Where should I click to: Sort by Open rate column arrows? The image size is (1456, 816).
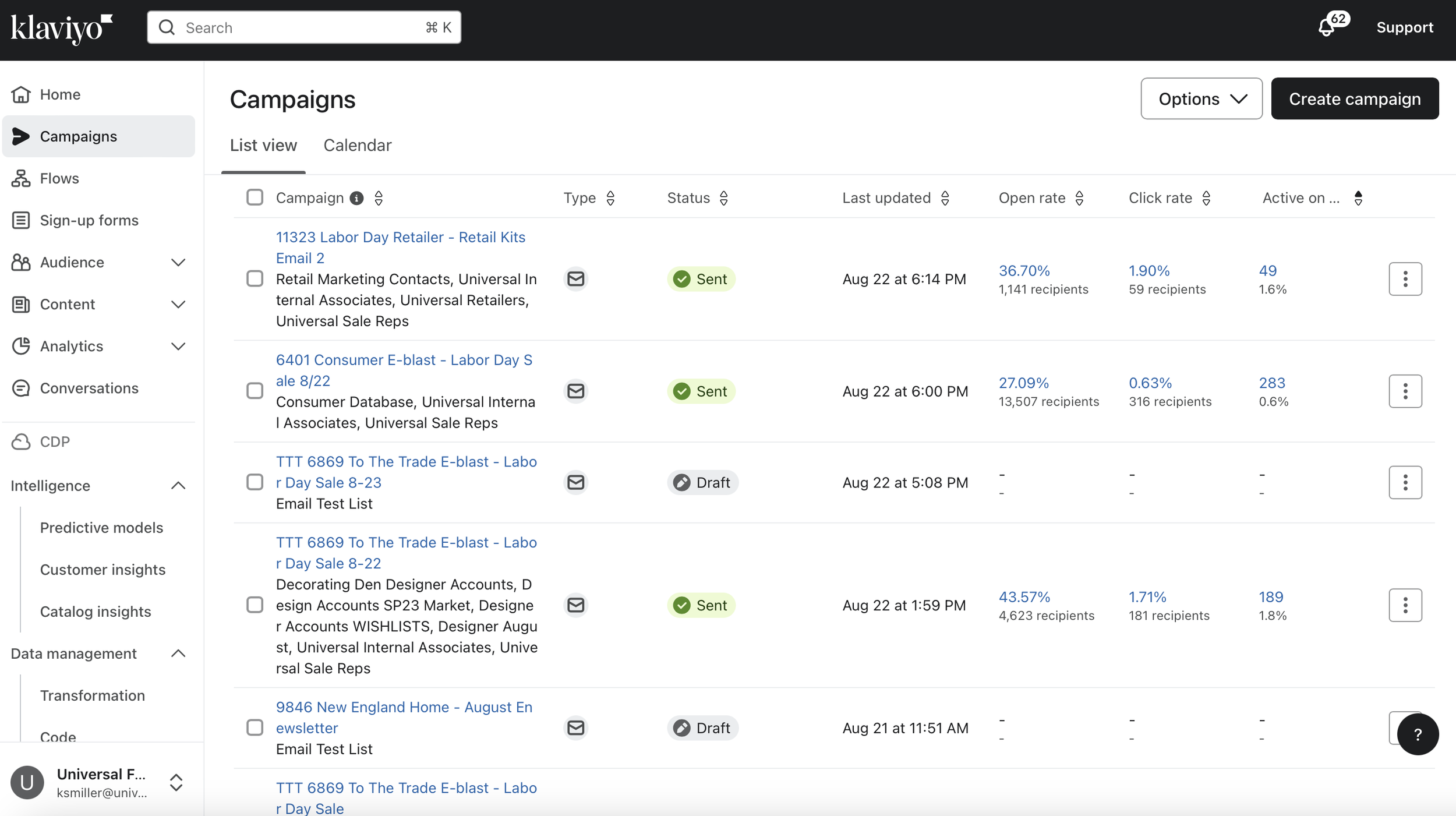[x=1079, y=198]
